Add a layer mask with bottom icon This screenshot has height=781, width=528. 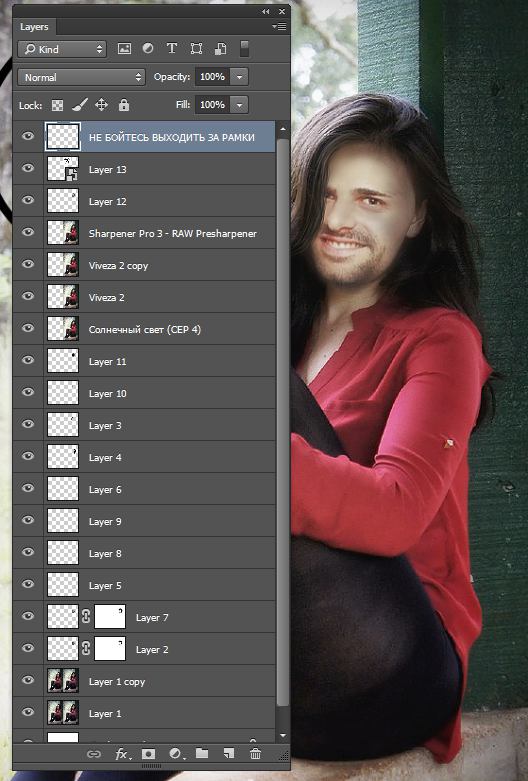[148, 754]
